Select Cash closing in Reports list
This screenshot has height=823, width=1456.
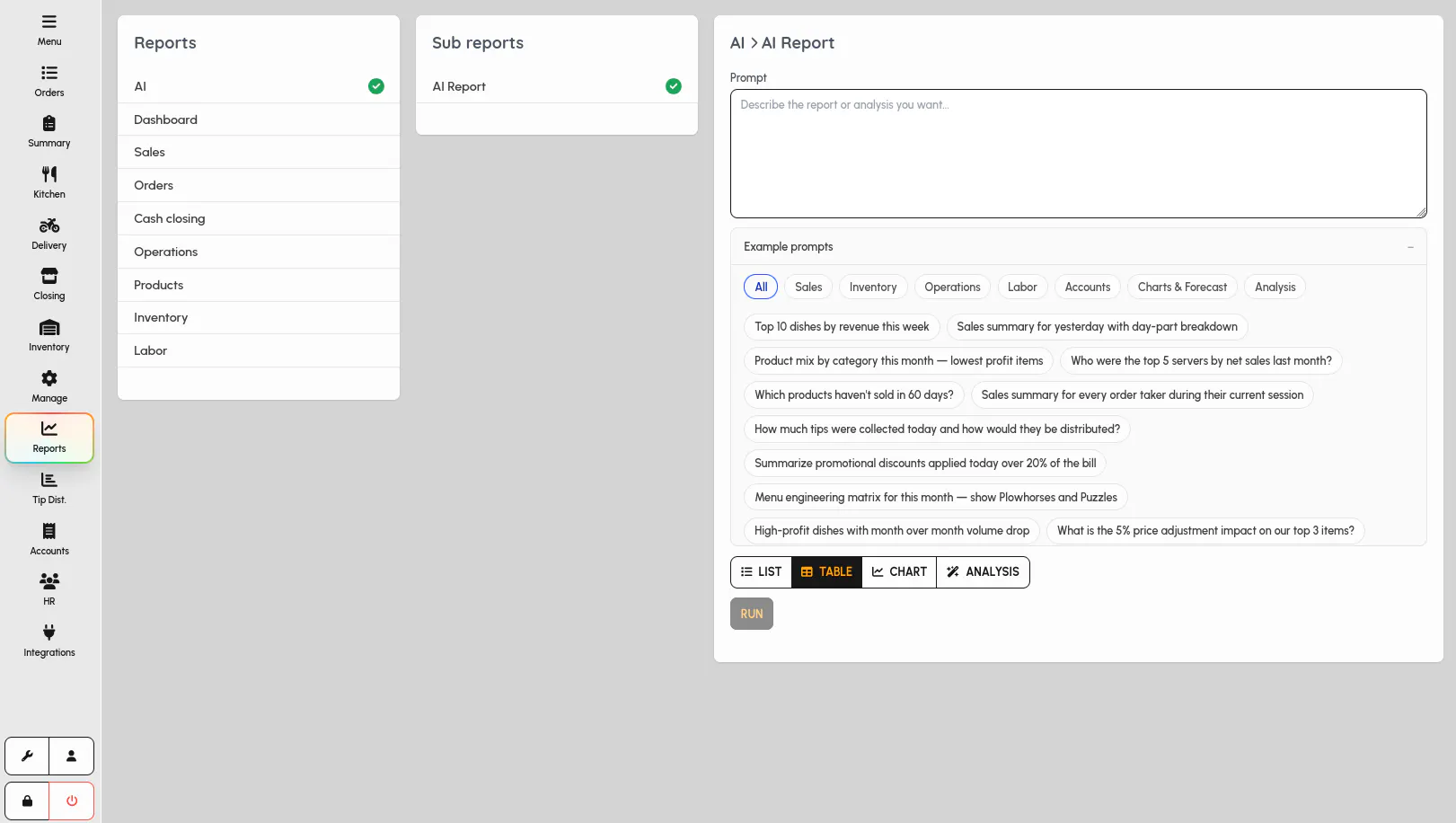click(x=259, y=218)
